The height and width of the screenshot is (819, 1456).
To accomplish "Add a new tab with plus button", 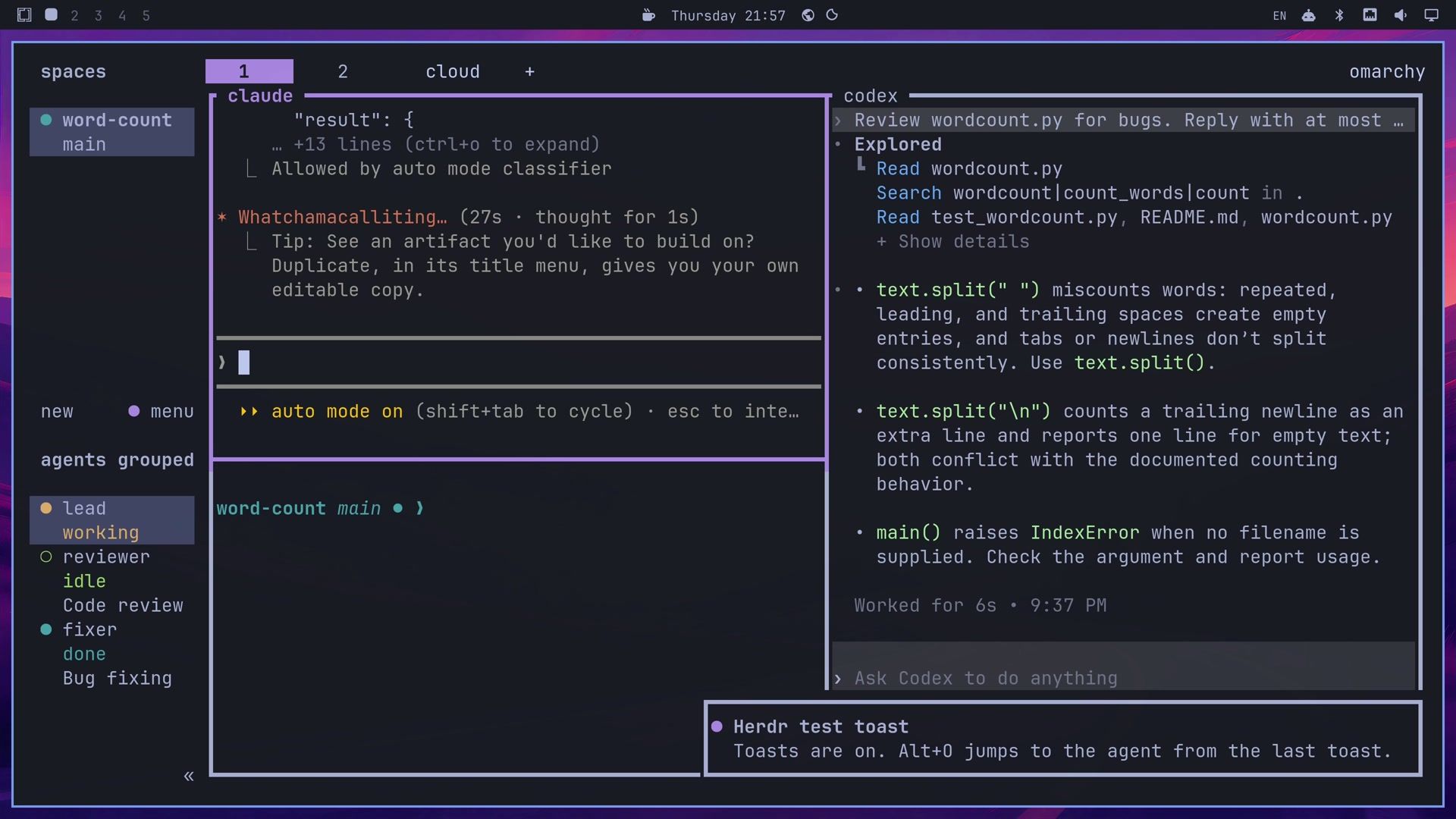I will tap(529, 71).
